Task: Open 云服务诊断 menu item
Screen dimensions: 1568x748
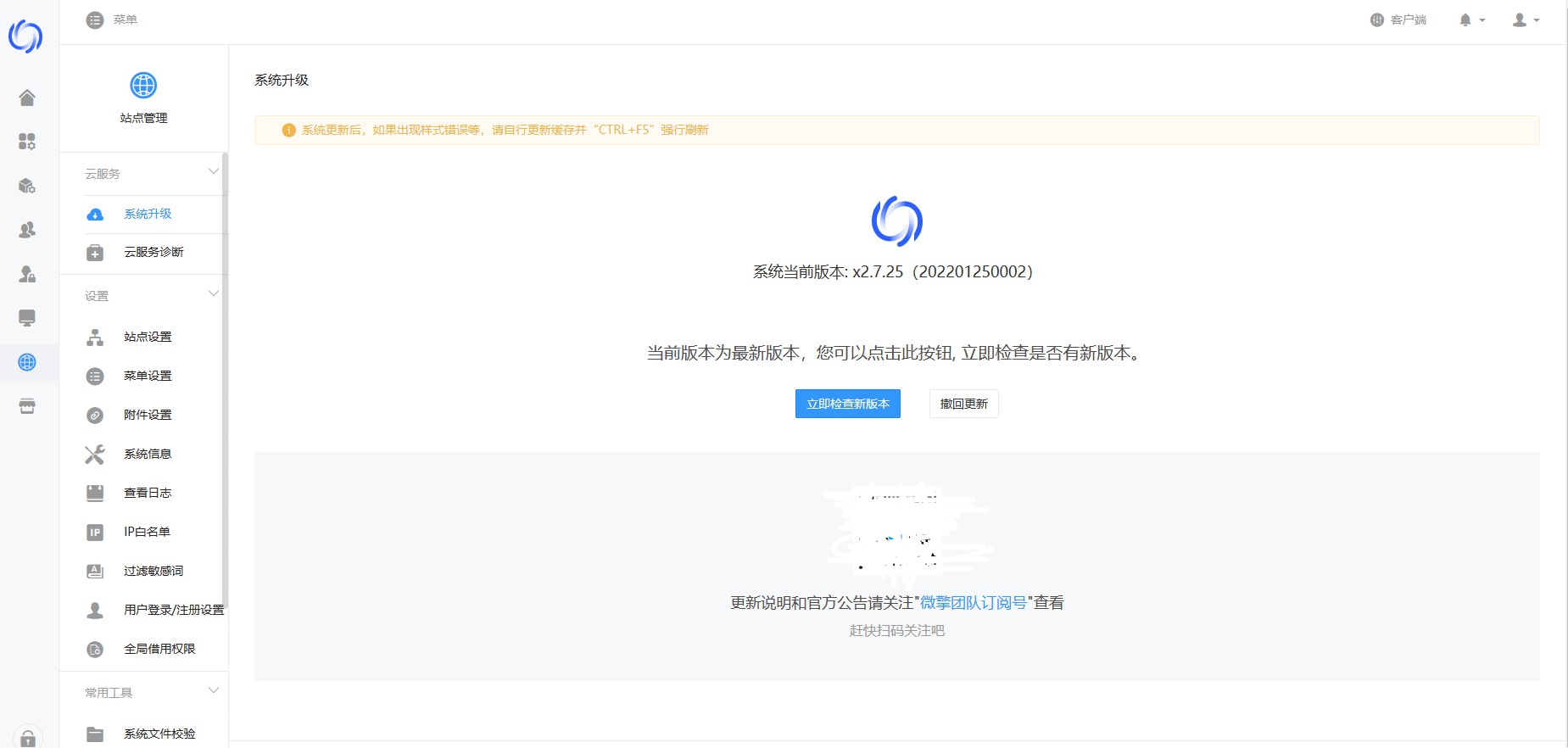Action: click(x=153, y=252)
